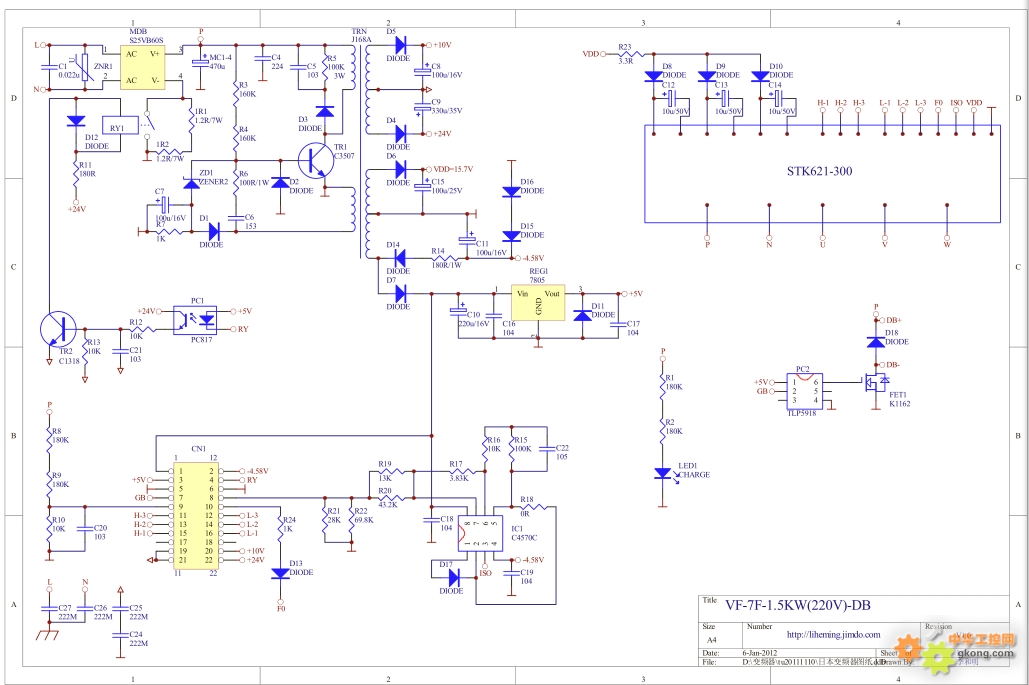
Task: Select the 69.8K resistor value
Action: coord(364,520)
